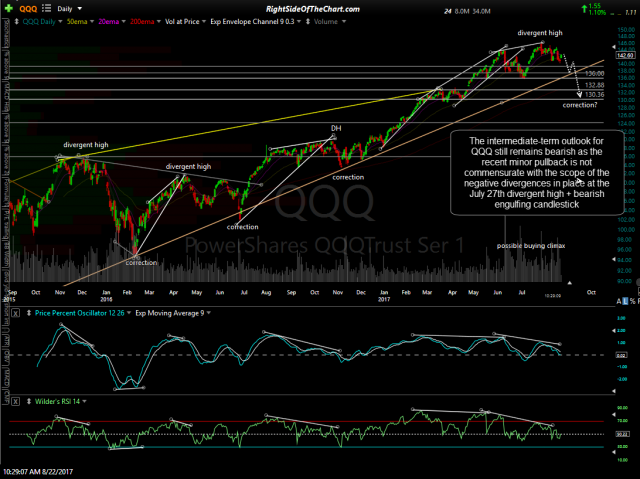Viewport: 640px width, 479px height.
Task: Click the 1.55 net change value
Action: pyautogui.click(x=595, y=6)
